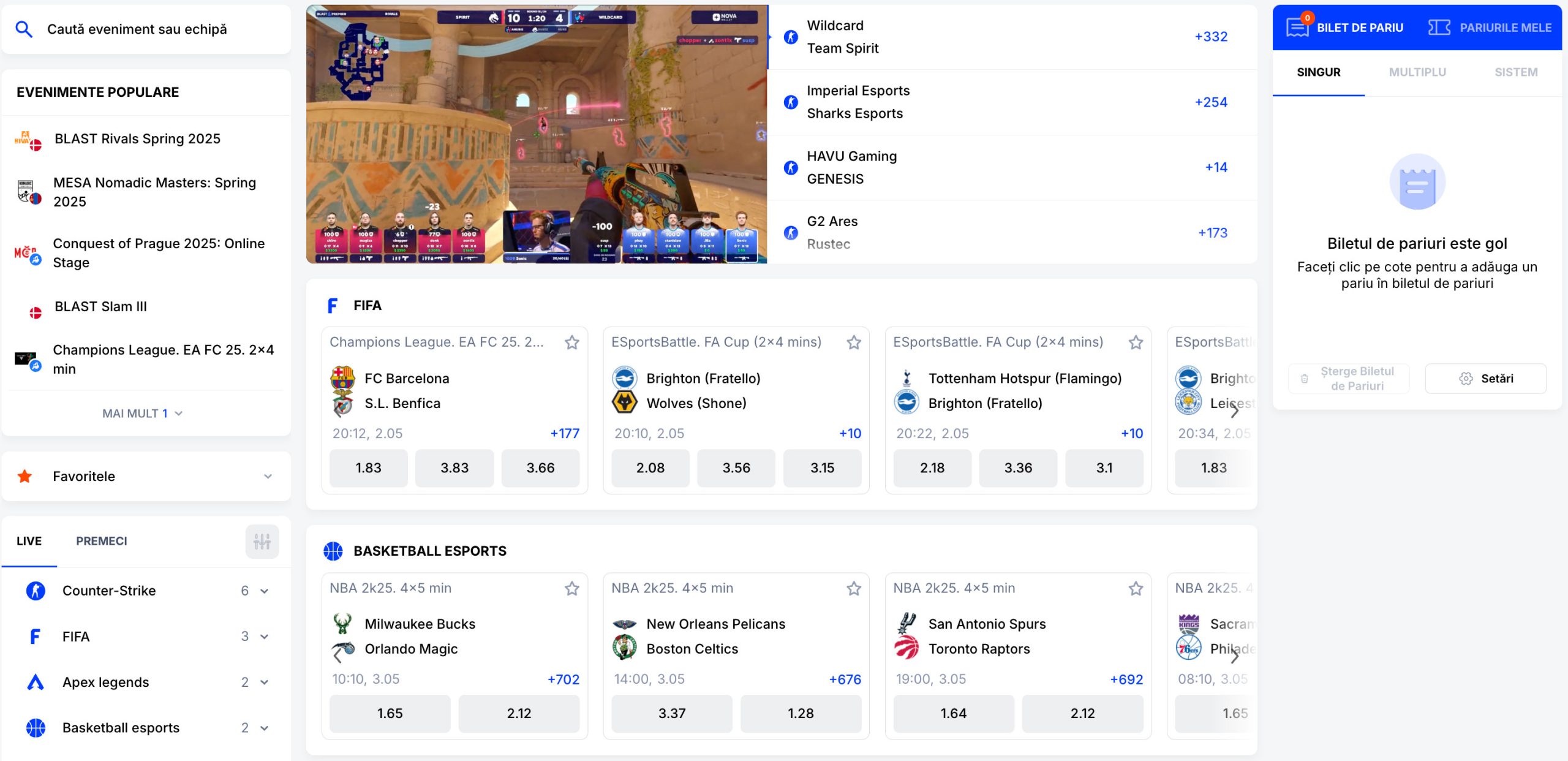Image resolution: width=1568 pixels, height=761 pixels.
Task: Click the Șterge Biletul de Pariuri button
Action: point(1349,379)
